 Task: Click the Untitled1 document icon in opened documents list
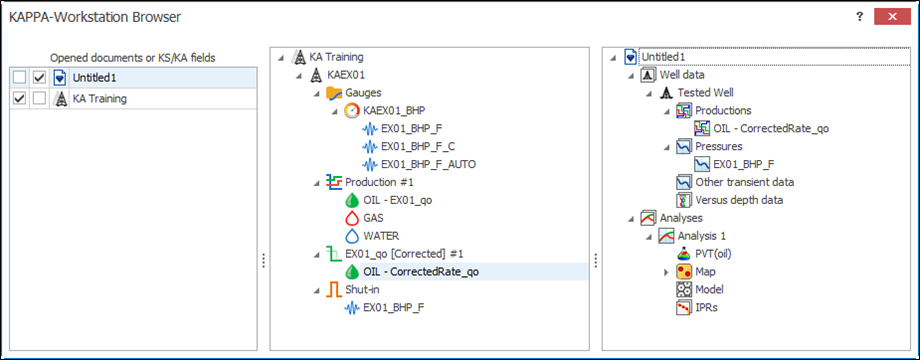(59, 77)
